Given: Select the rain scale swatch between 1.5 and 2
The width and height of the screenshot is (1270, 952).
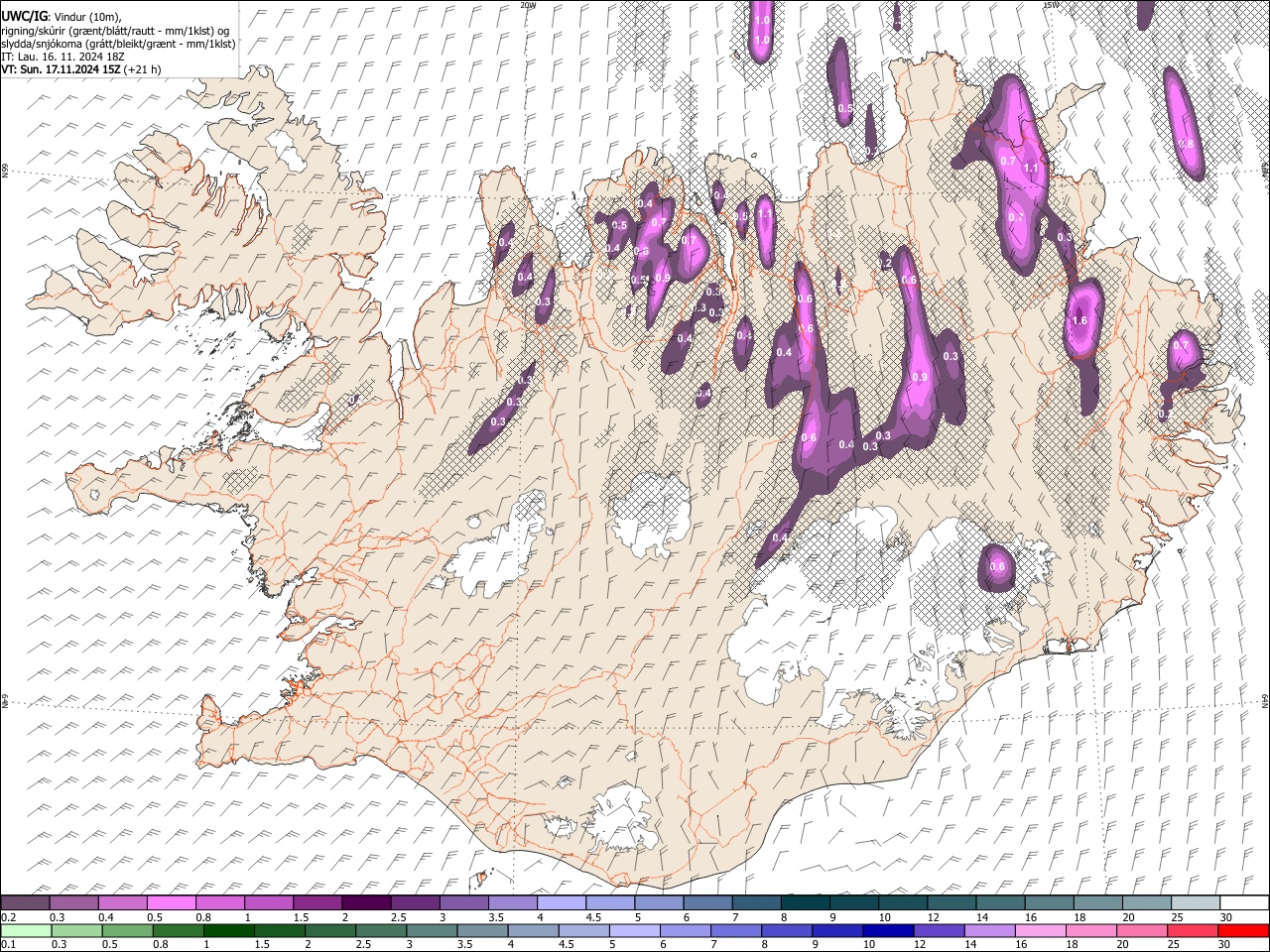Looking at the screenshot, I should [280, 930].
